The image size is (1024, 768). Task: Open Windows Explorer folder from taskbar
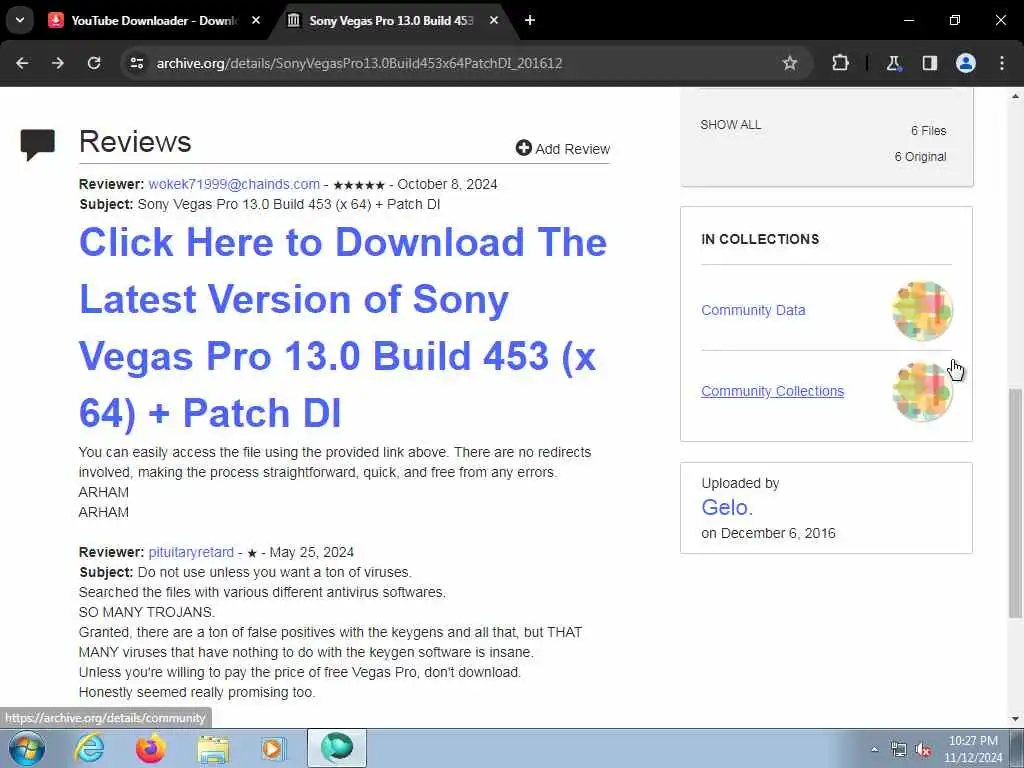coord(213,748)
